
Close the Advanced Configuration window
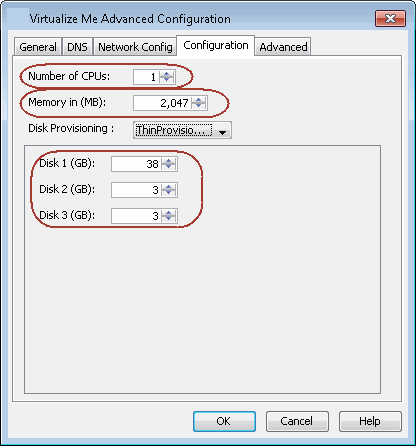click(x=390, y=18)
